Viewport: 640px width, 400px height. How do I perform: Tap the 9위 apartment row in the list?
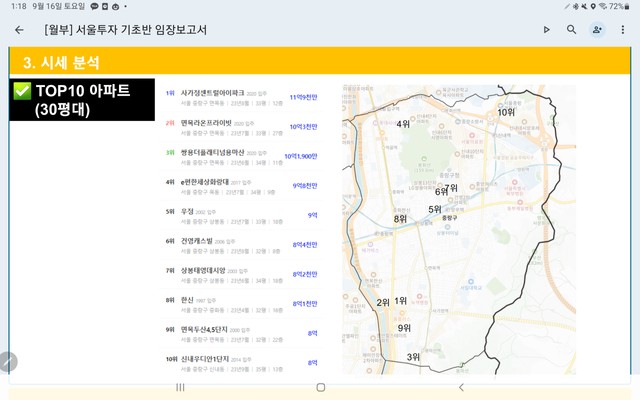point(241,334)
